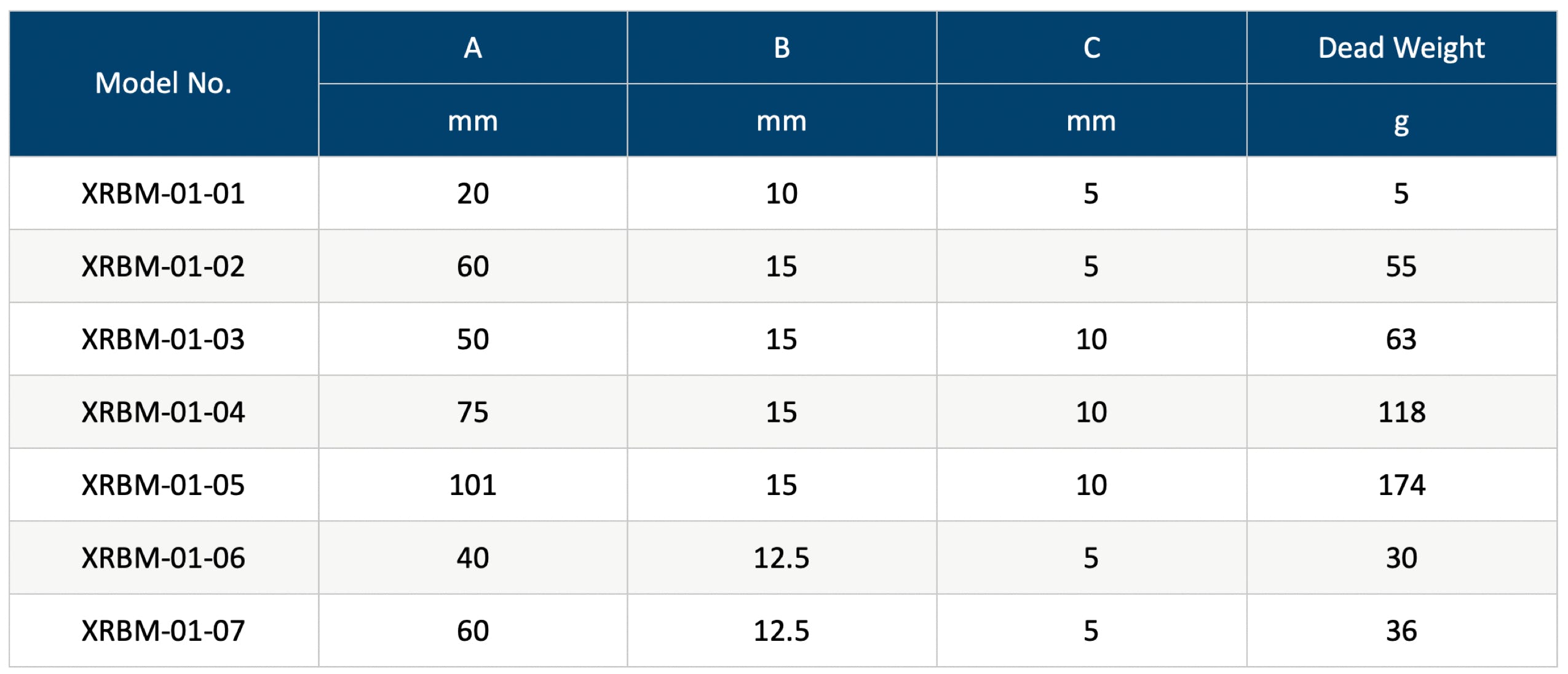Click model number XRBM-01-04

163,412
